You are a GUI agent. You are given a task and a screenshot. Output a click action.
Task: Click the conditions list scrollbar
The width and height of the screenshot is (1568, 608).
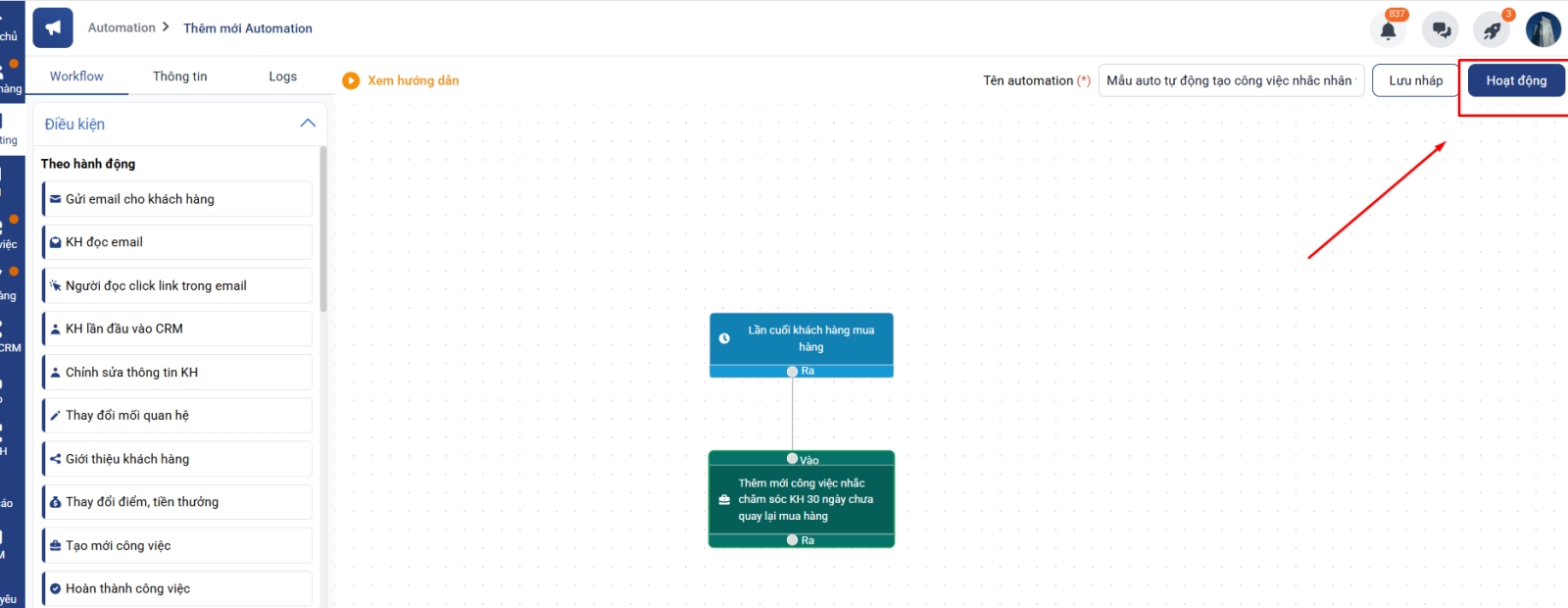coord(323,230)
